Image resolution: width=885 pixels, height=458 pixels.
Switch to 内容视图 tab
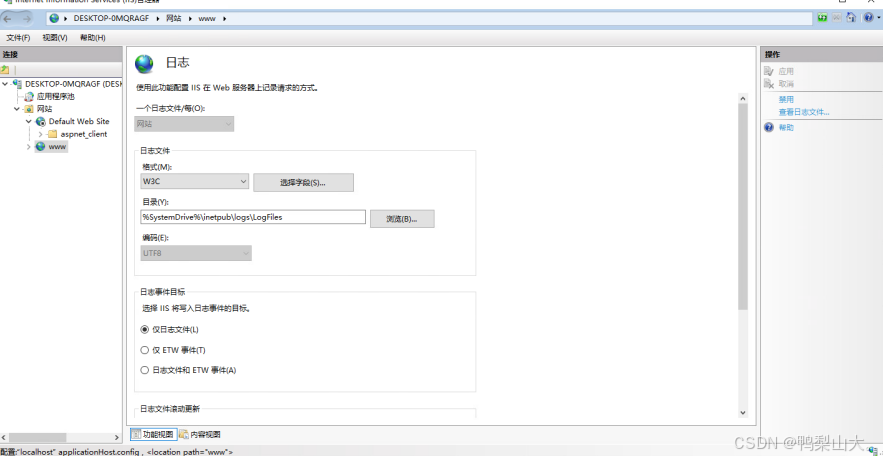(200, 435)
